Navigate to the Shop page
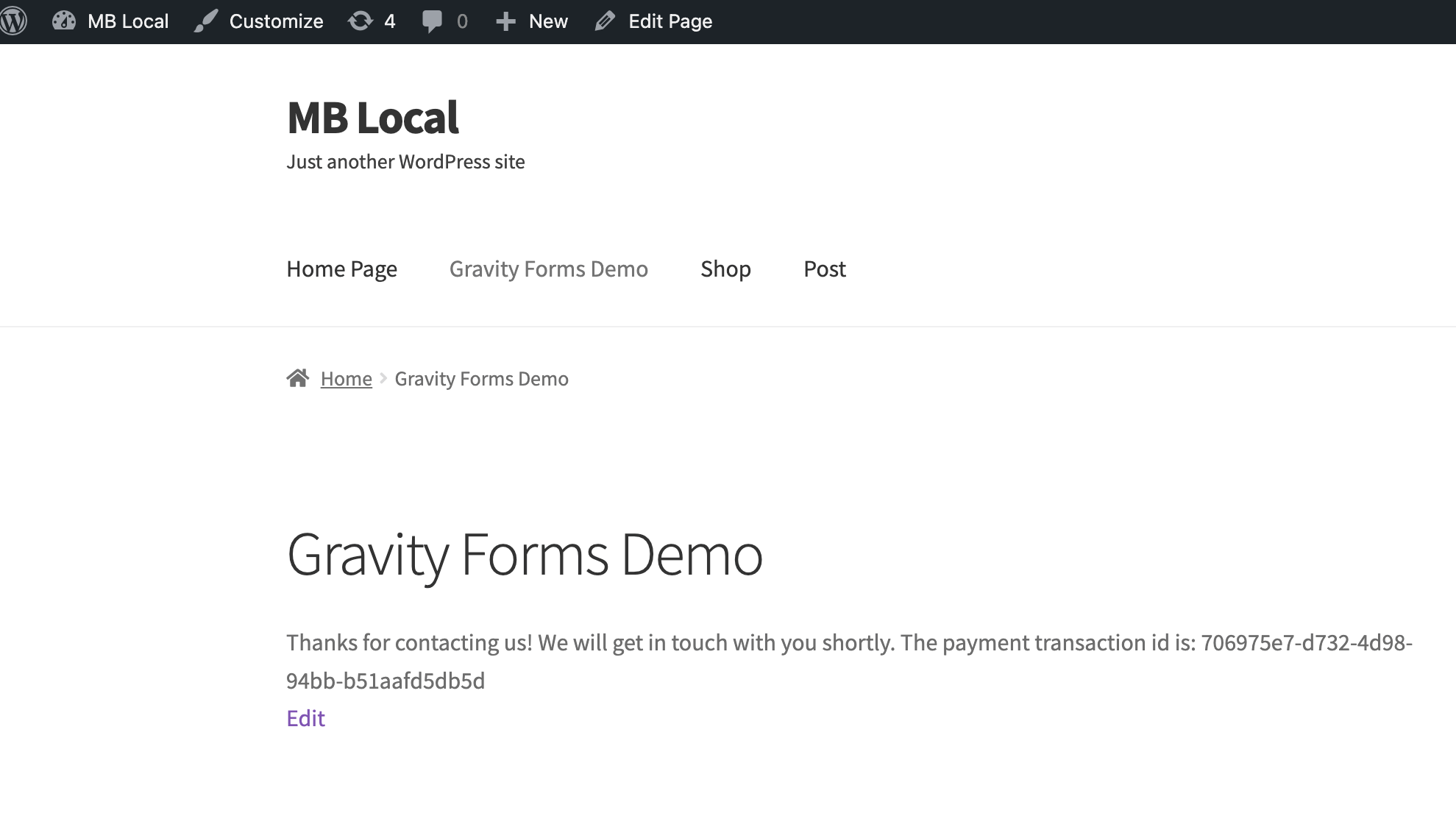1456x827 pixels. coord(725,269)
